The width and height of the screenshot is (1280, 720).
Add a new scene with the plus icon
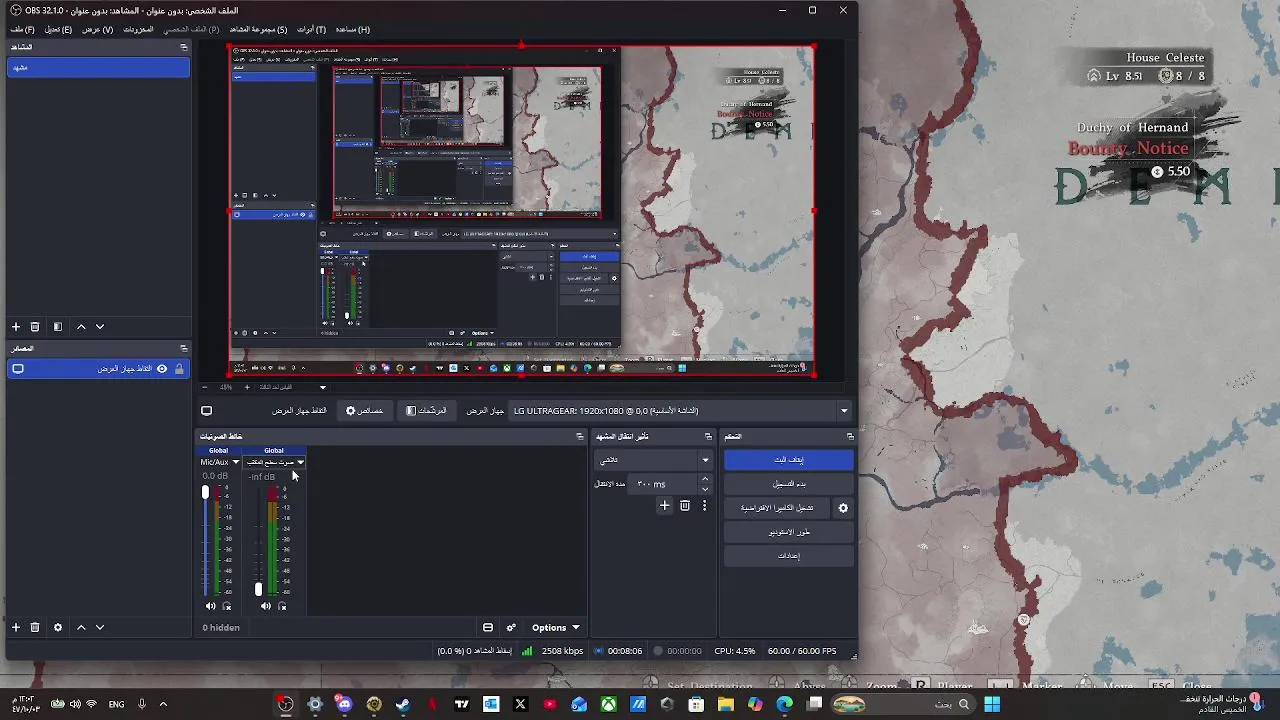click(x=16, y=327)
